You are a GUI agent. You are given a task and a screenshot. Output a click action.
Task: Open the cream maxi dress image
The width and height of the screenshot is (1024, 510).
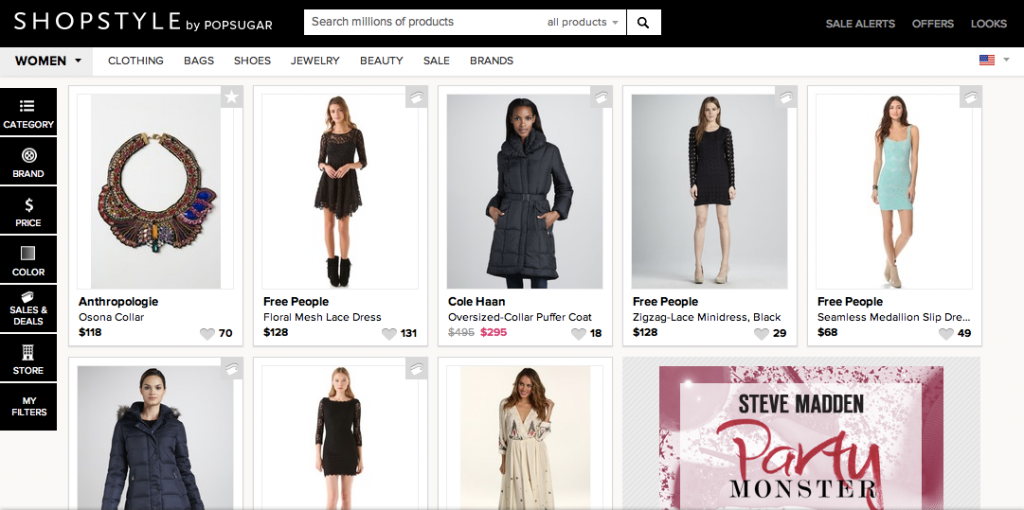click(525, 438)
